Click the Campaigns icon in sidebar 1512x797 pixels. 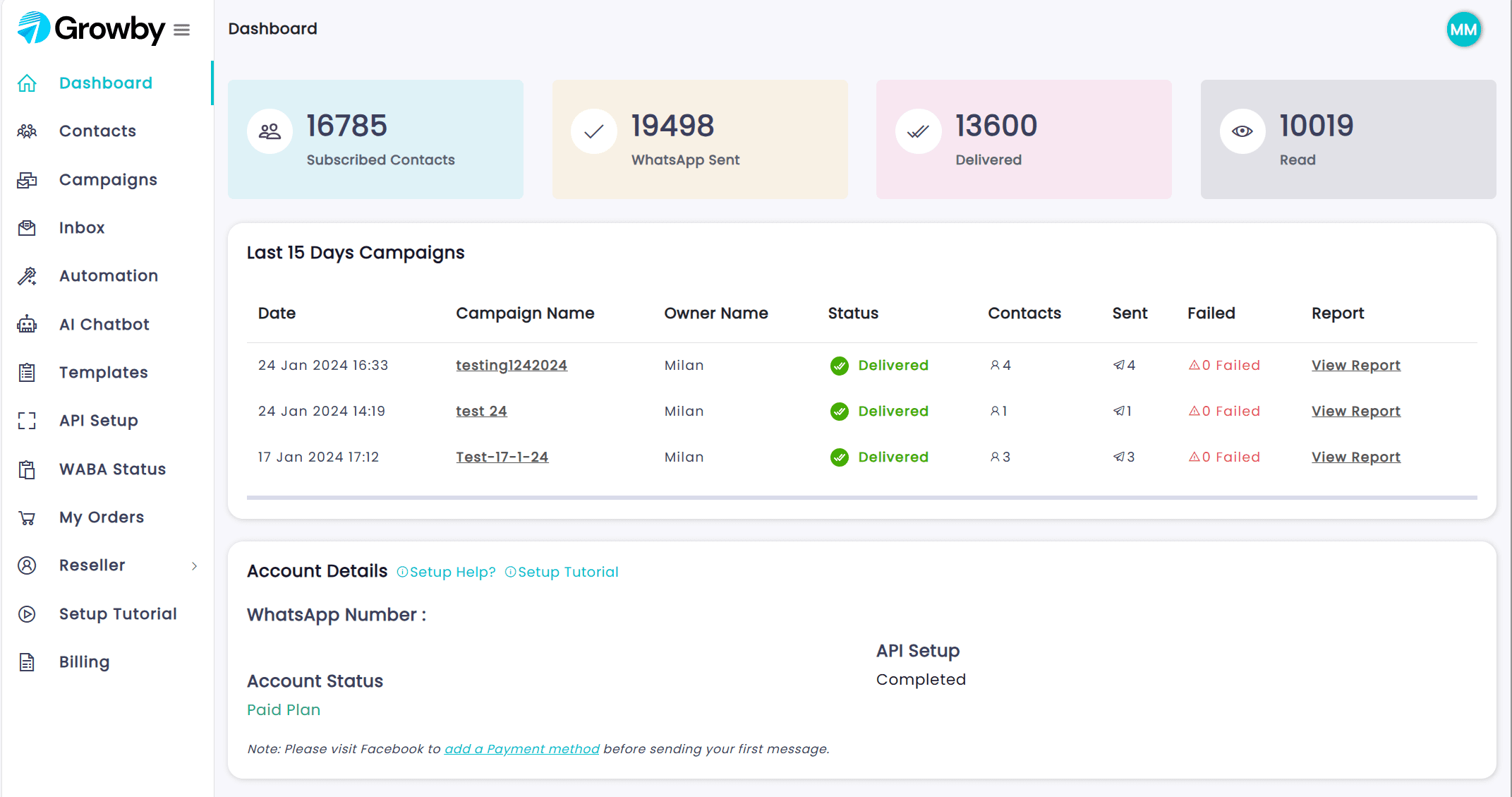[27, 180]
